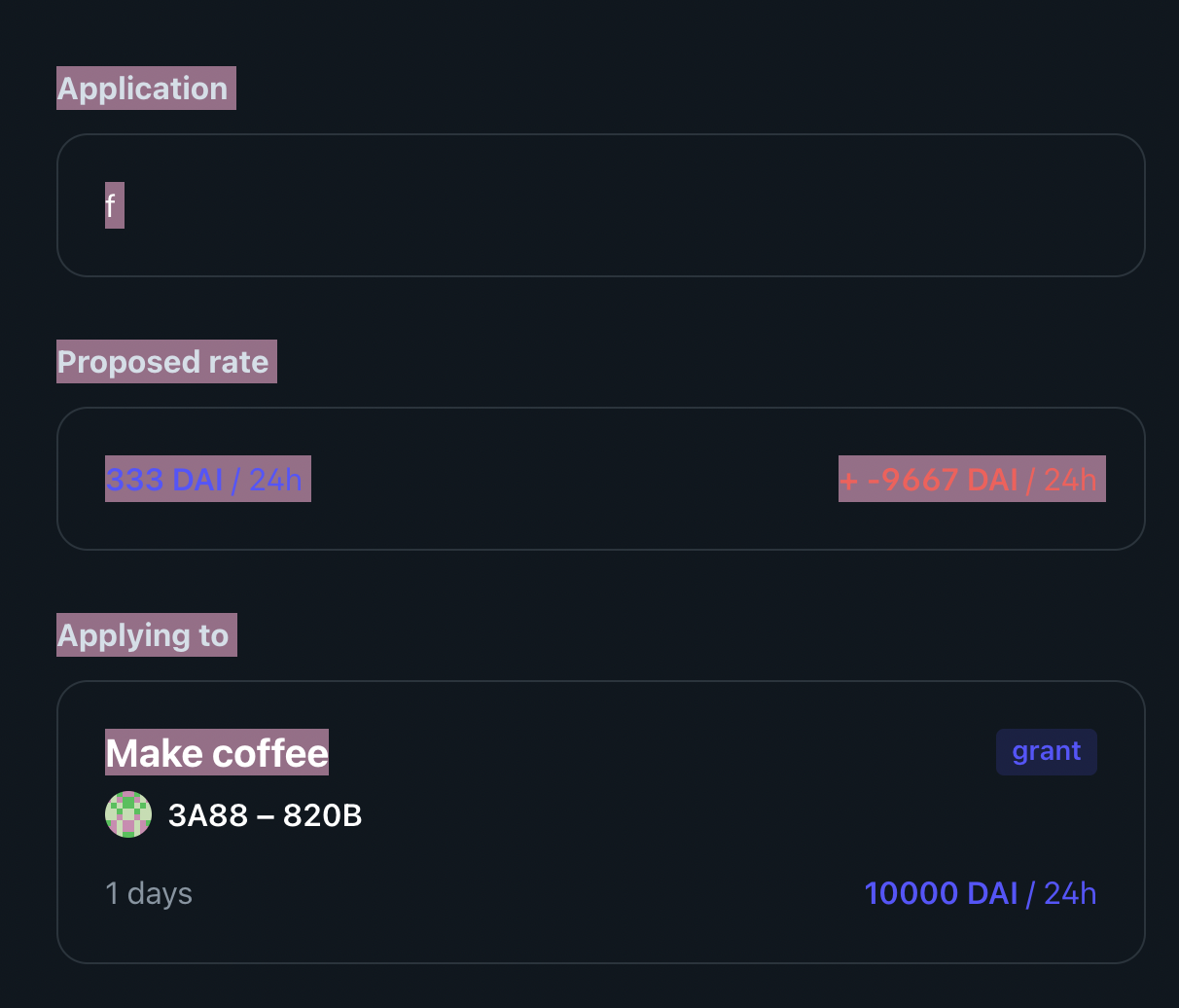The height and width of the screenshot is (1008, 1179).
Task: Click the checkered avatar icon beside 3A88 – 820B
Action: pos(128,814)
